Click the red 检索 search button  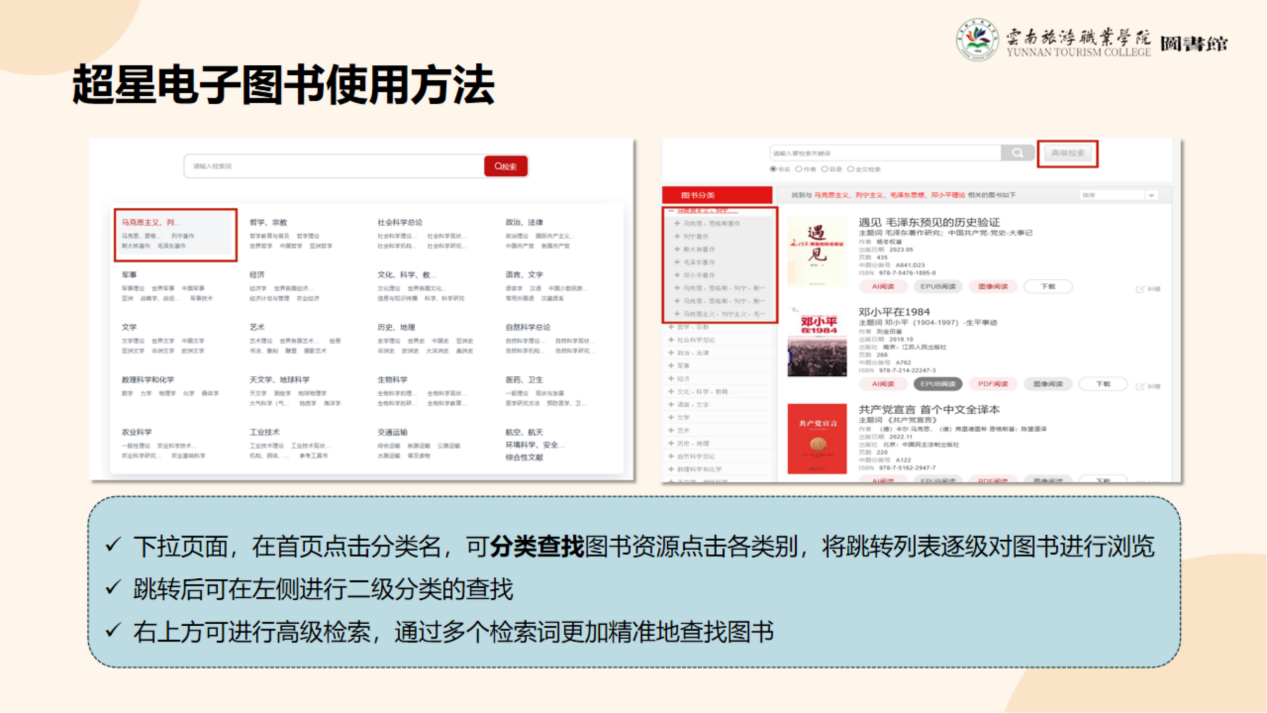506,166
